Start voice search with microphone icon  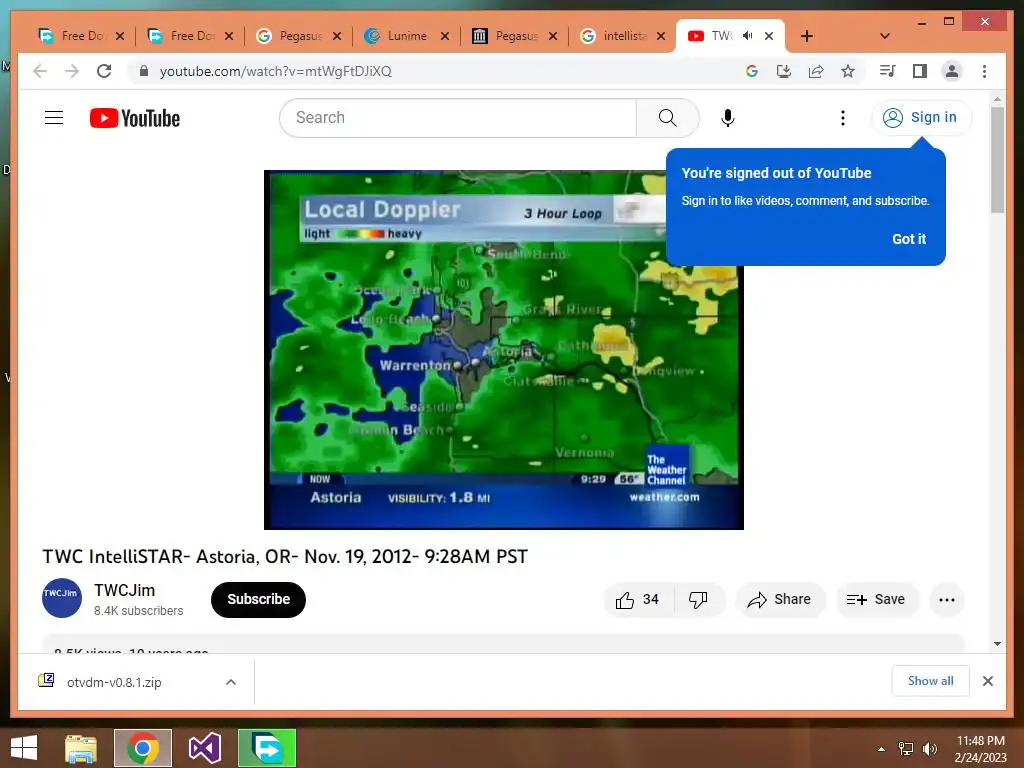[728, 118]
